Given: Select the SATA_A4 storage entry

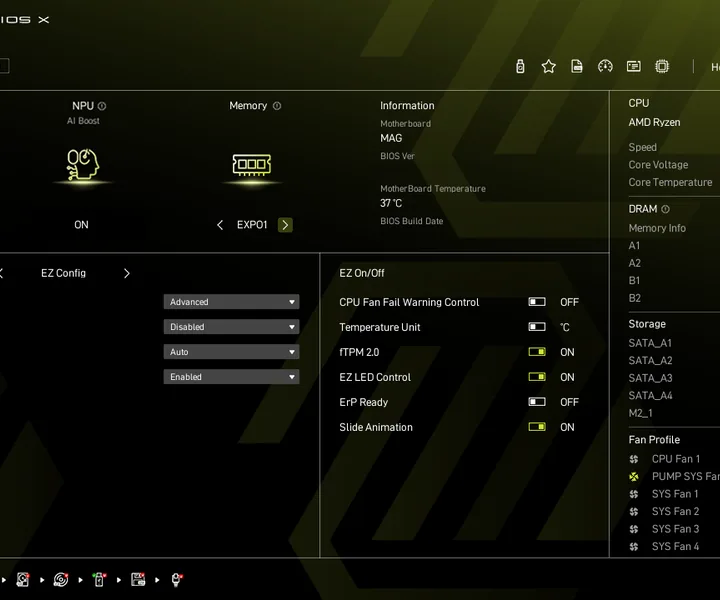Looking at the screenshot, I should coord(650,396).
